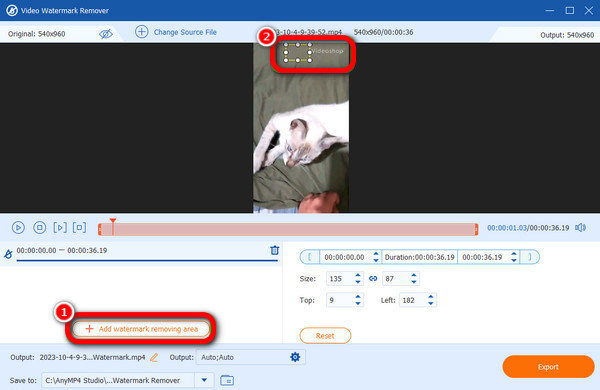The width and height of the screenshot is (600, 390).
Task: Click the output filename 2023-10-4-9-3...Watermark.mp4
Action: tap(92, 357)
